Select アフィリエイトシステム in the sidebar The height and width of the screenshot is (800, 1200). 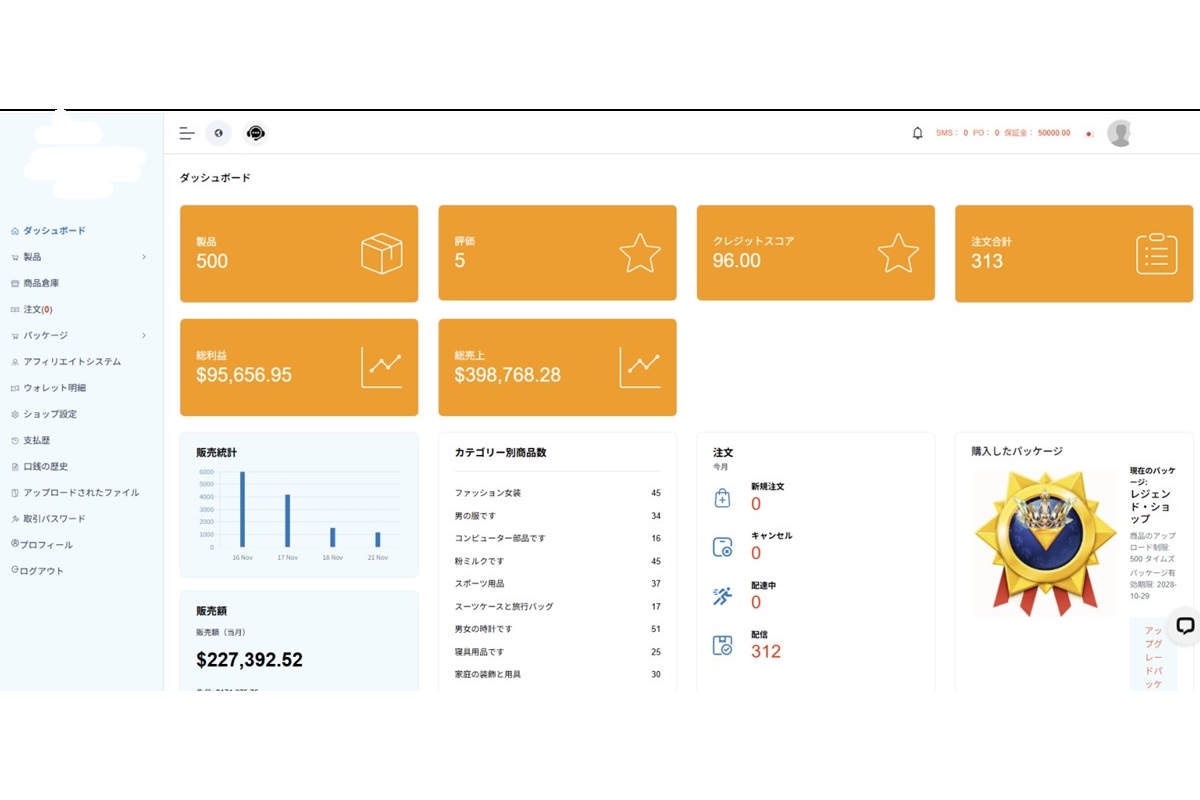[x=71, y=362]
